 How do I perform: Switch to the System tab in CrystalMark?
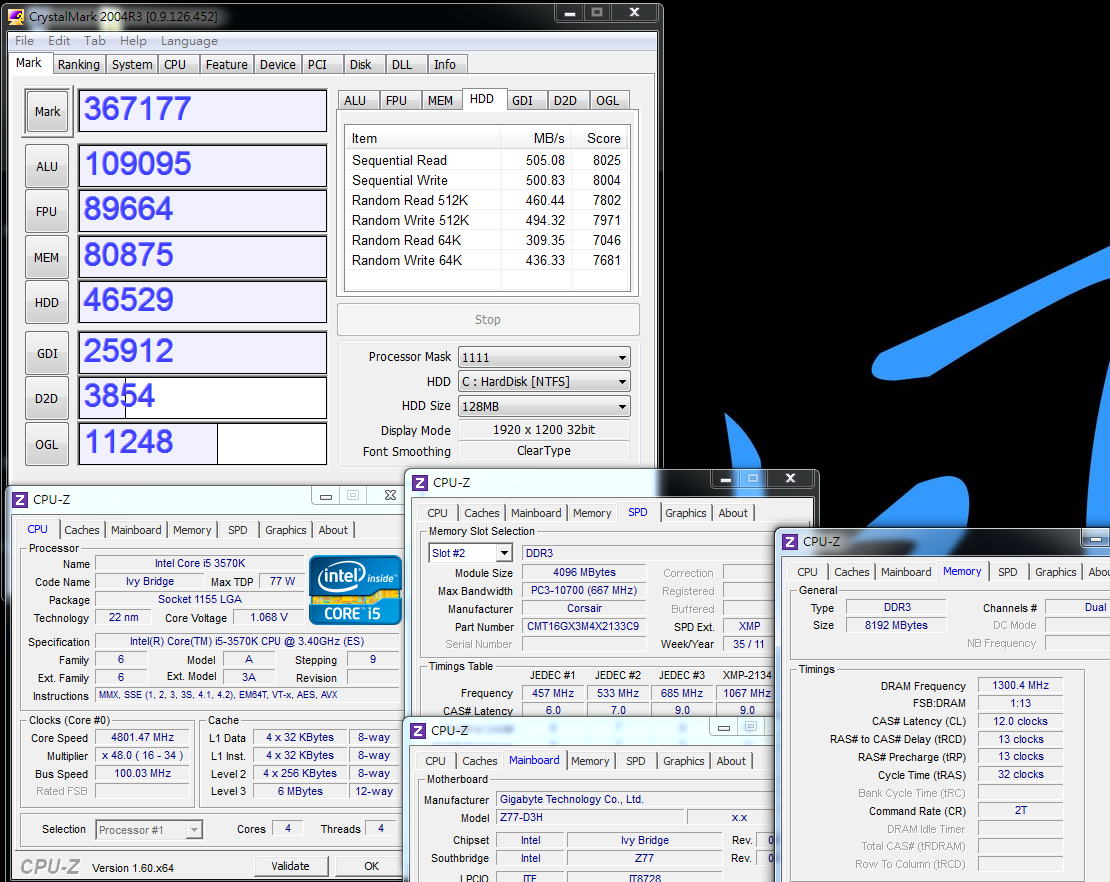pyautogui.click(x=132, y=64)
